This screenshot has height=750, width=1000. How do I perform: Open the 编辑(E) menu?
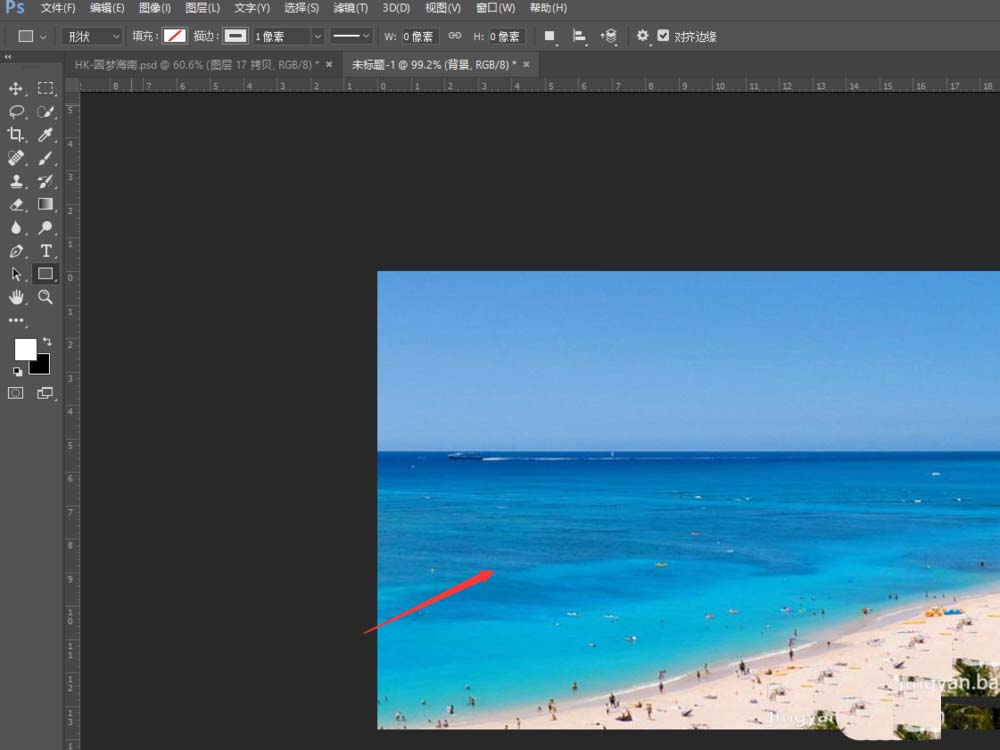107,8
